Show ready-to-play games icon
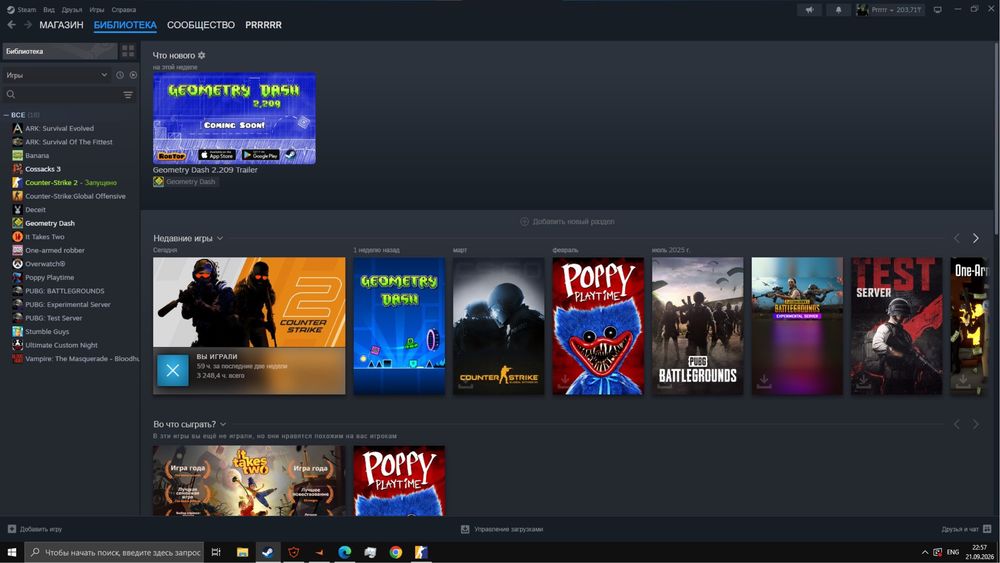The height and width of the screenshot is (563, 1000). click(133, 75)
